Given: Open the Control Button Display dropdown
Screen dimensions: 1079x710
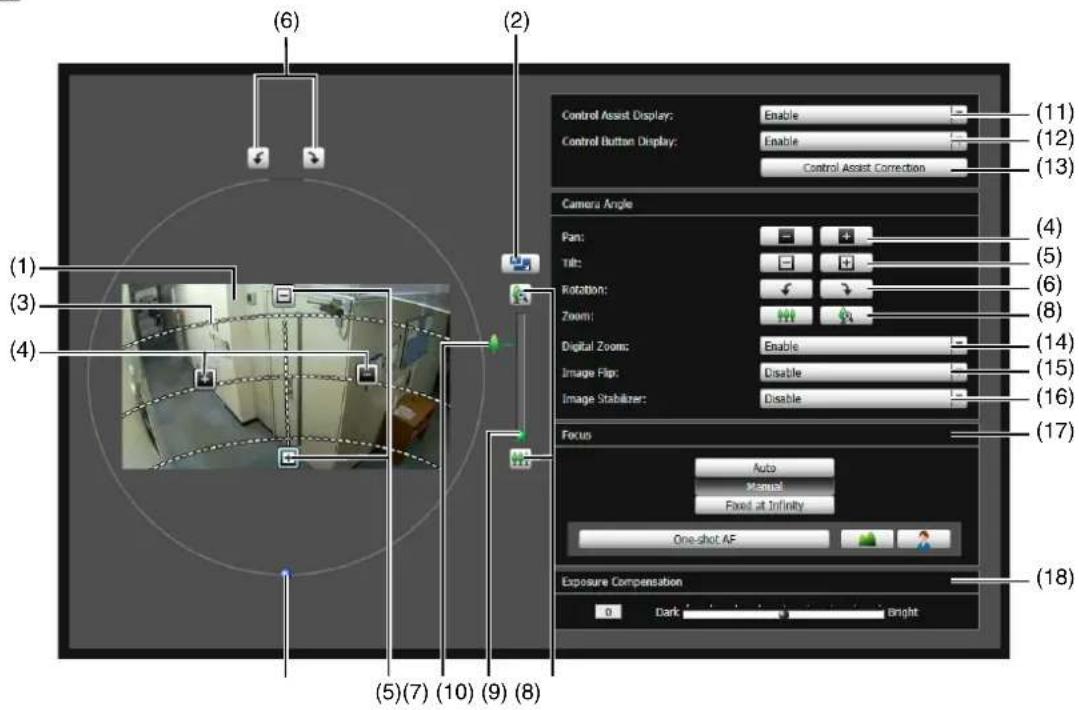Looking at the screenshot, I should point(863,141).
